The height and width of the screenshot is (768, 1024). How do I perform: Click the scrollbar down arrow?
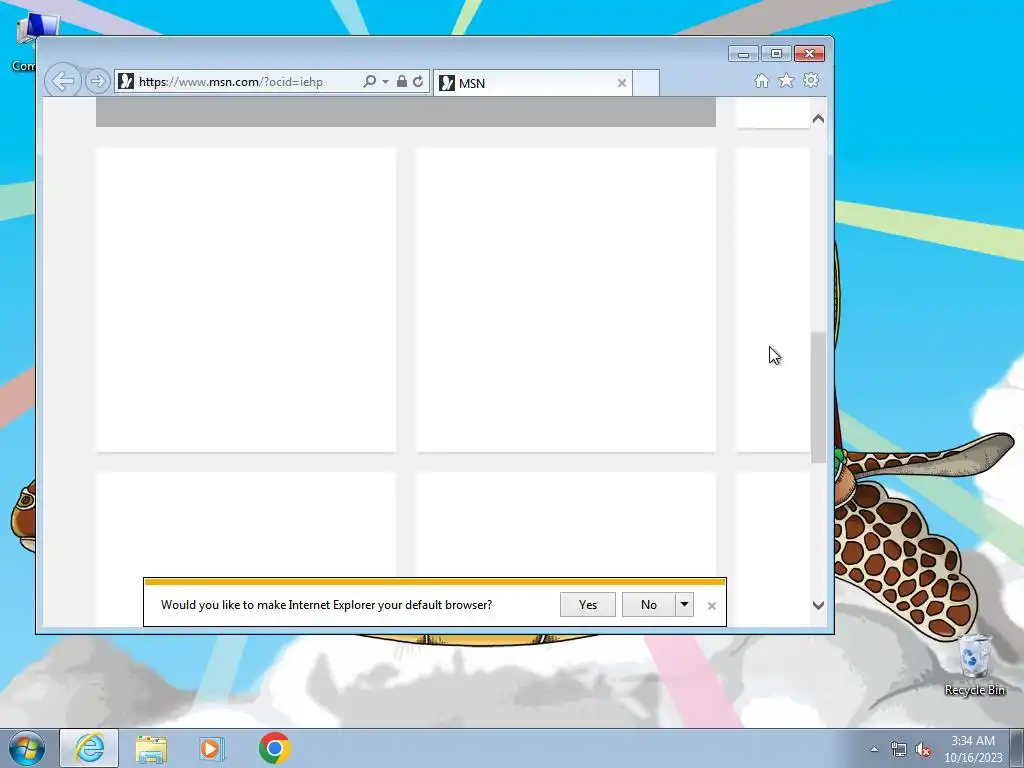tap(818, 605)
